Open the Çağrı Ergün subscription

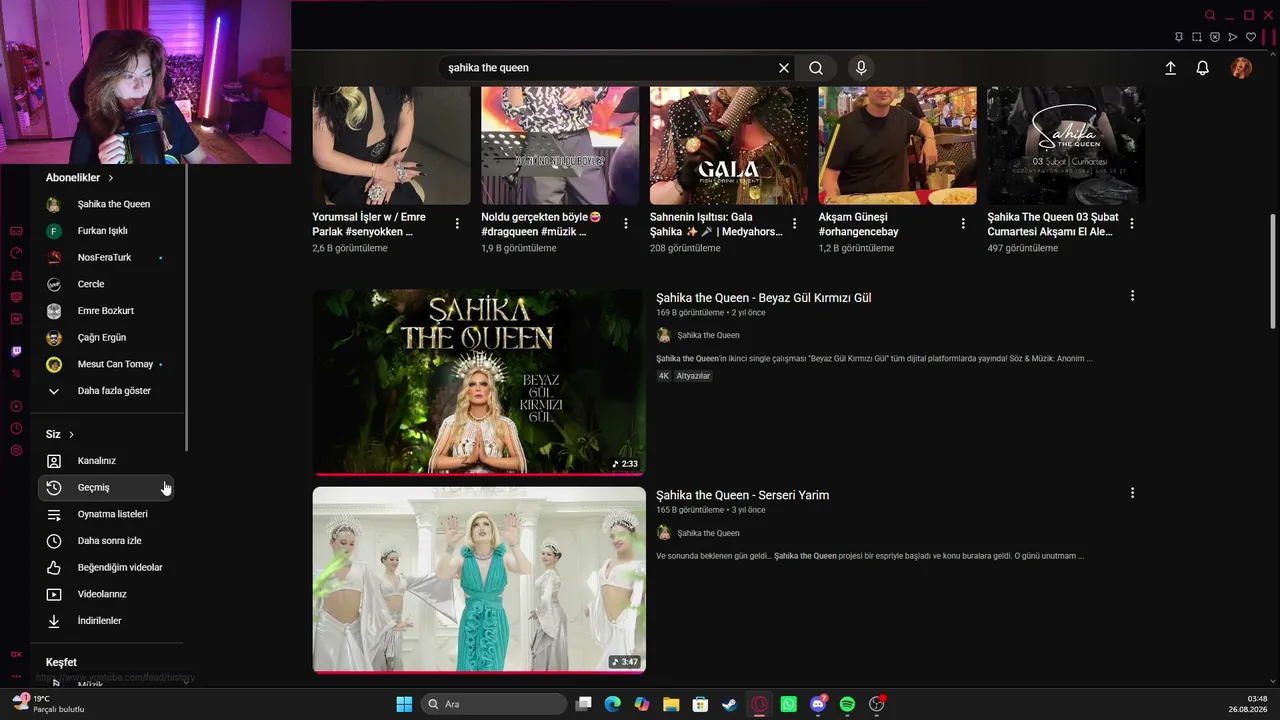(x=107, y=337)
